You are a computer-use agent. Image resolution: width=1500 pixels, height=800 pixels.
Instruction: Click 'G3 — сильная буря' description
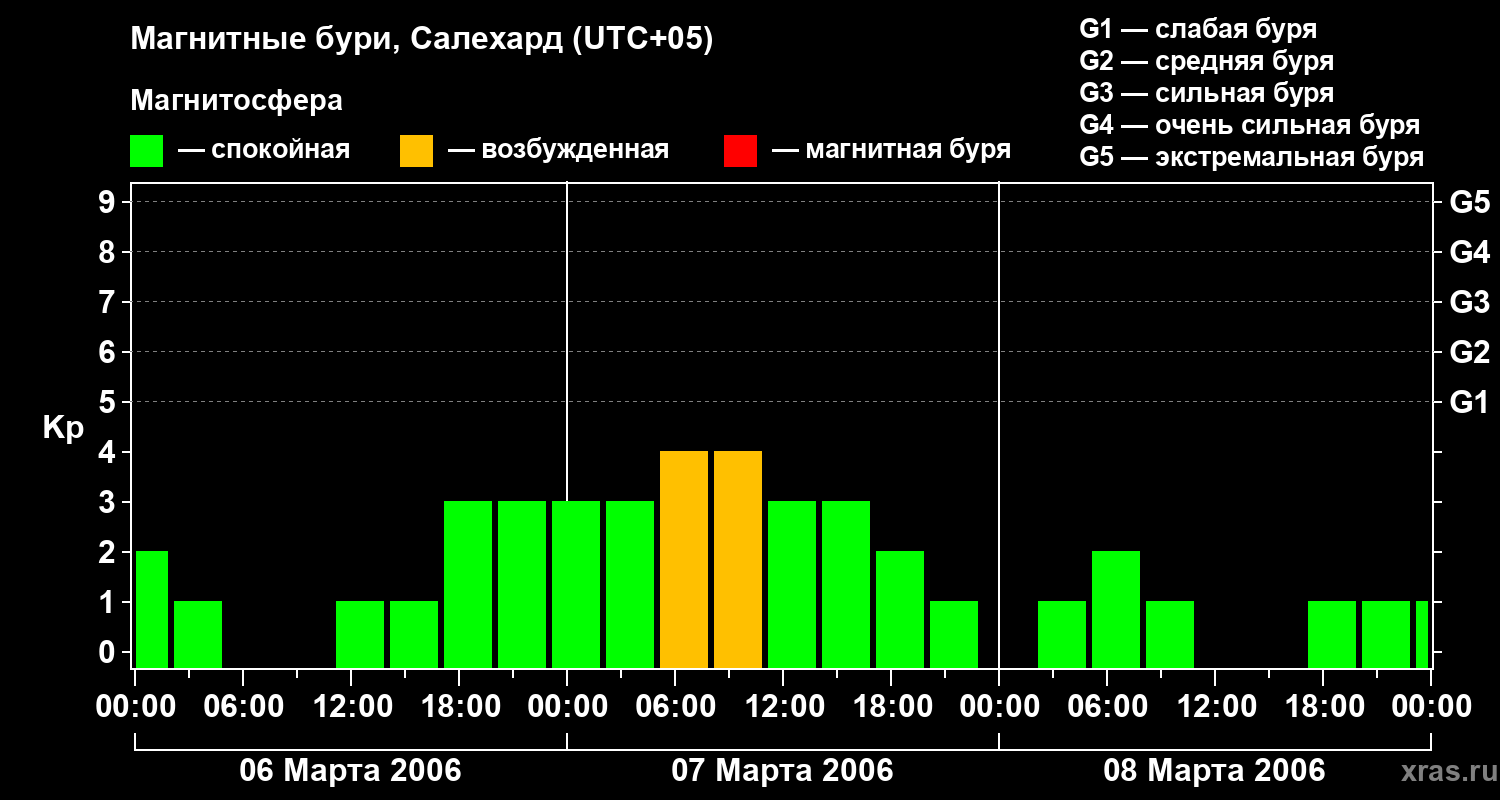(x=1206, y=93)
